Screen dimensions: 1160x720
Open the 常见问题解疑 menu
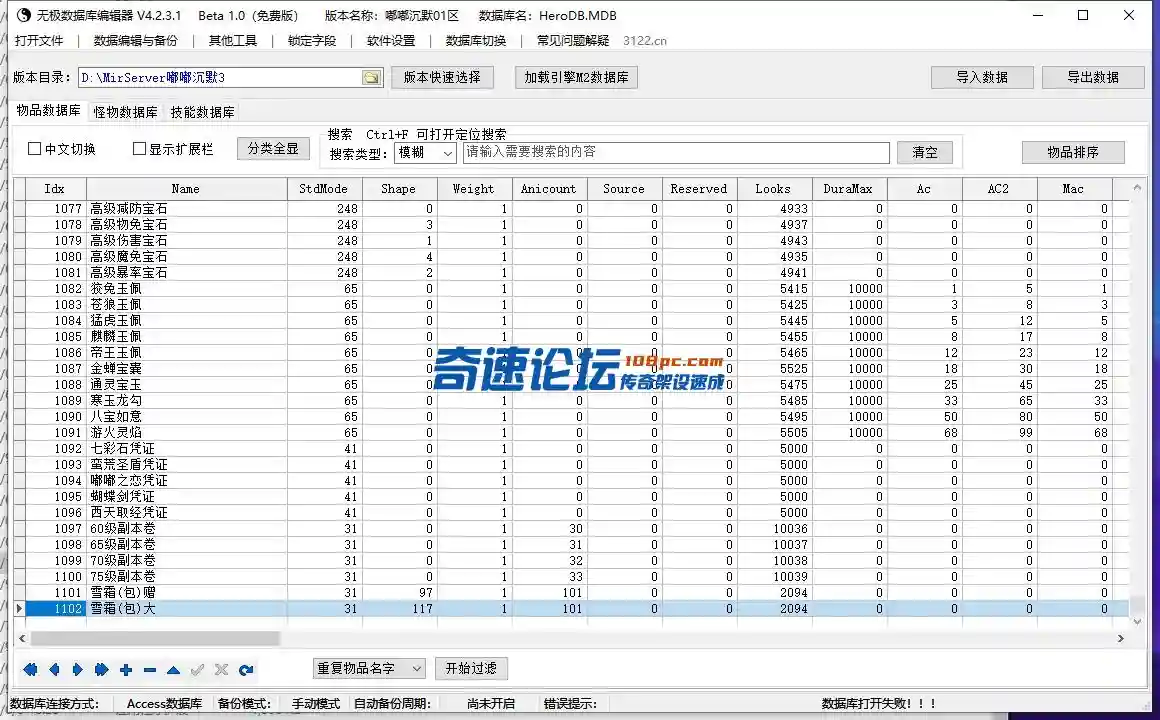pos(573,41)
